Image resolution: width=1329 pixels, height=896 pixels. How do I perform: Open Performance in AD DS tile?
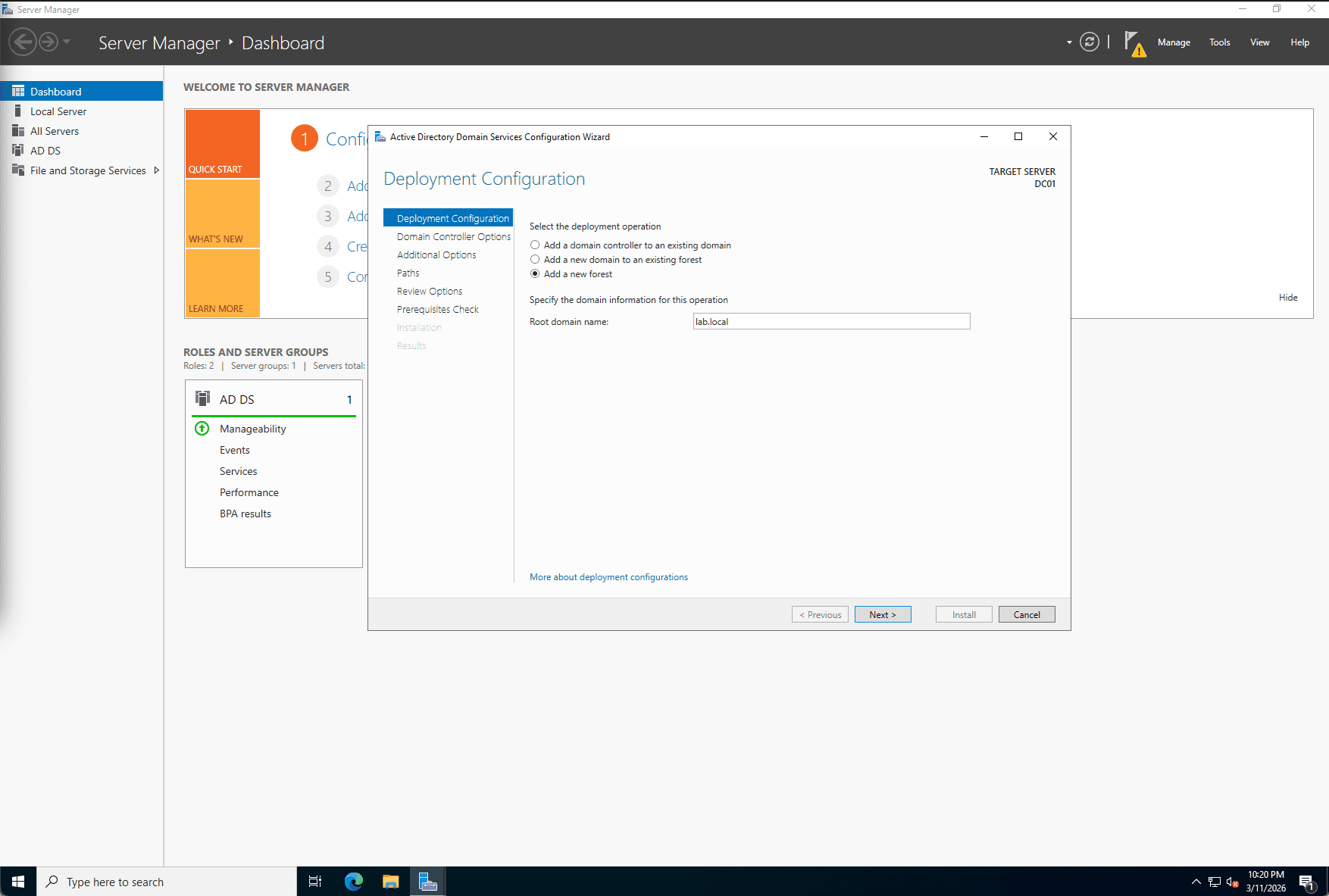249,492
